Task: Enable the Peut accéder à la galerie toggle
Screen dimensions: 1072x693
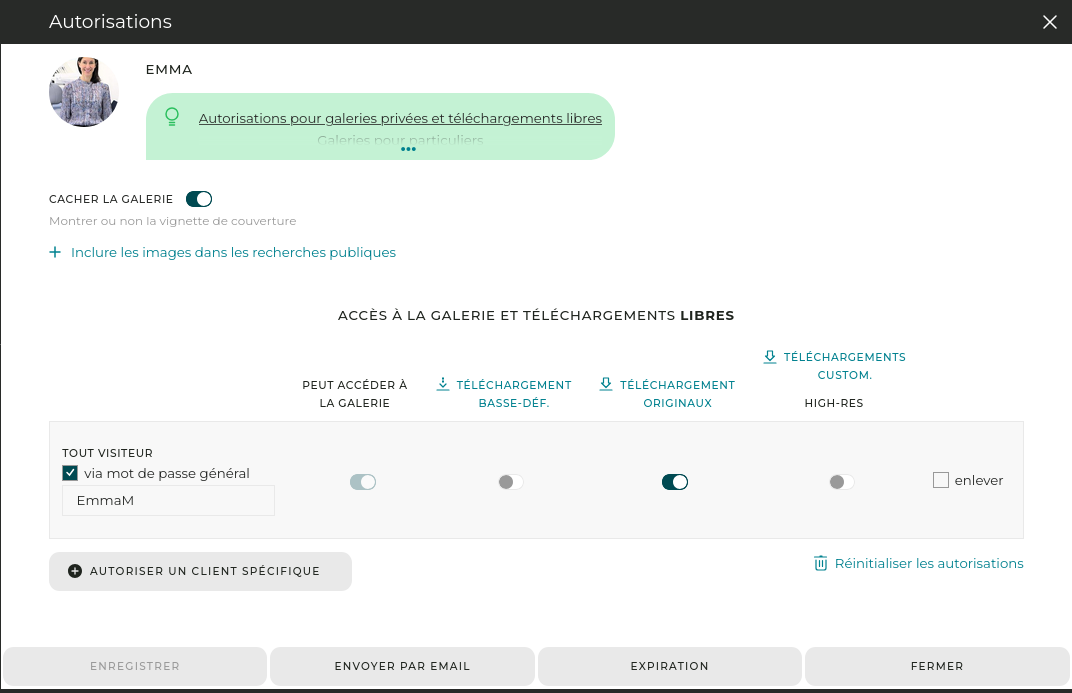Action: click(362, 481)
